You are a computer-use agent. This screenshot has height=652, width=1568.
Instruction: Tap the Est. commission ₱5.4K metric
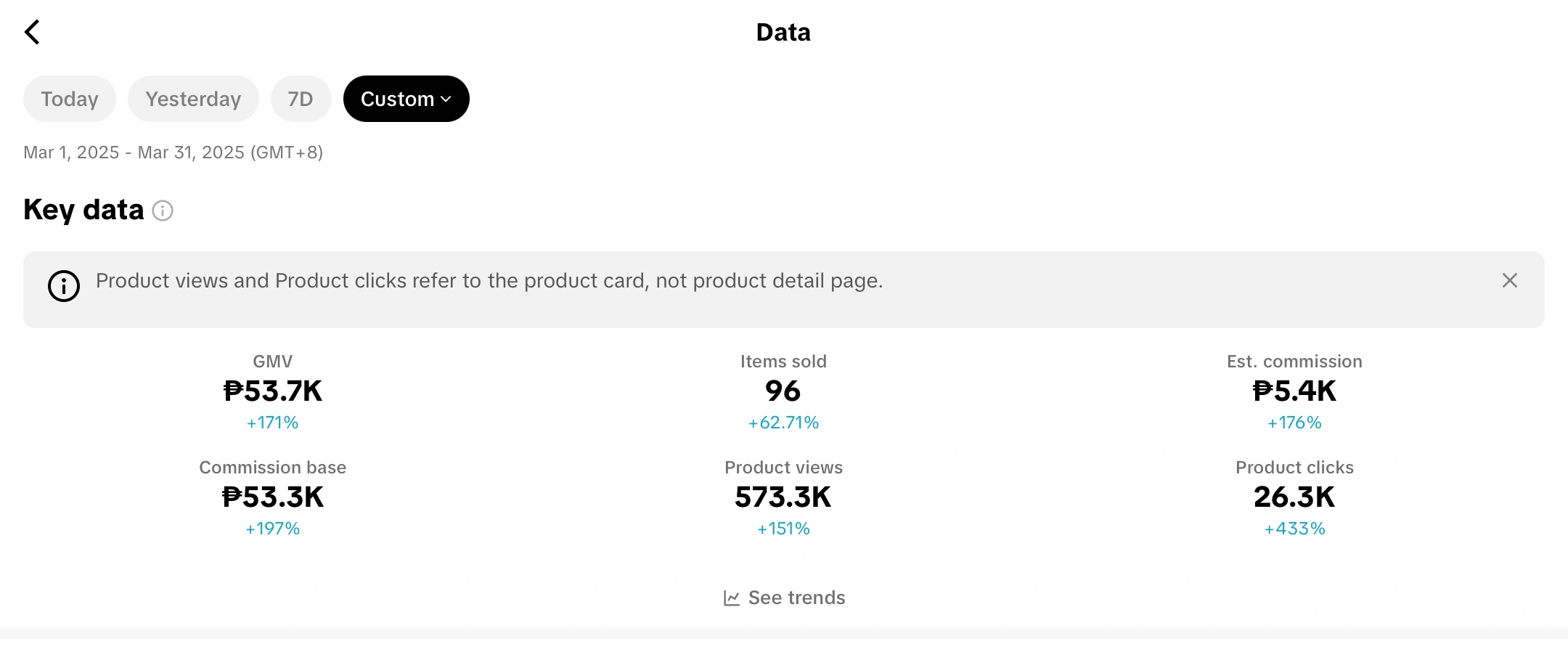(x=1294, y=391)
